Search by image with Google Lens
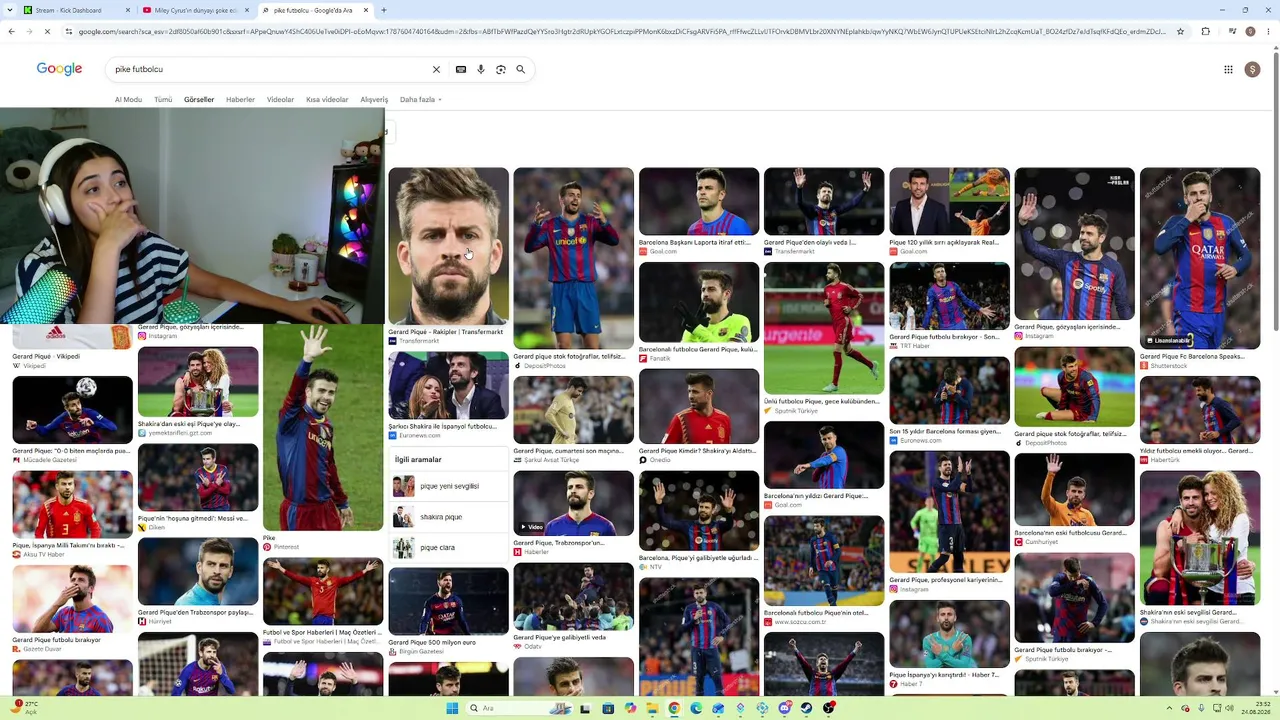 [501, 69]
